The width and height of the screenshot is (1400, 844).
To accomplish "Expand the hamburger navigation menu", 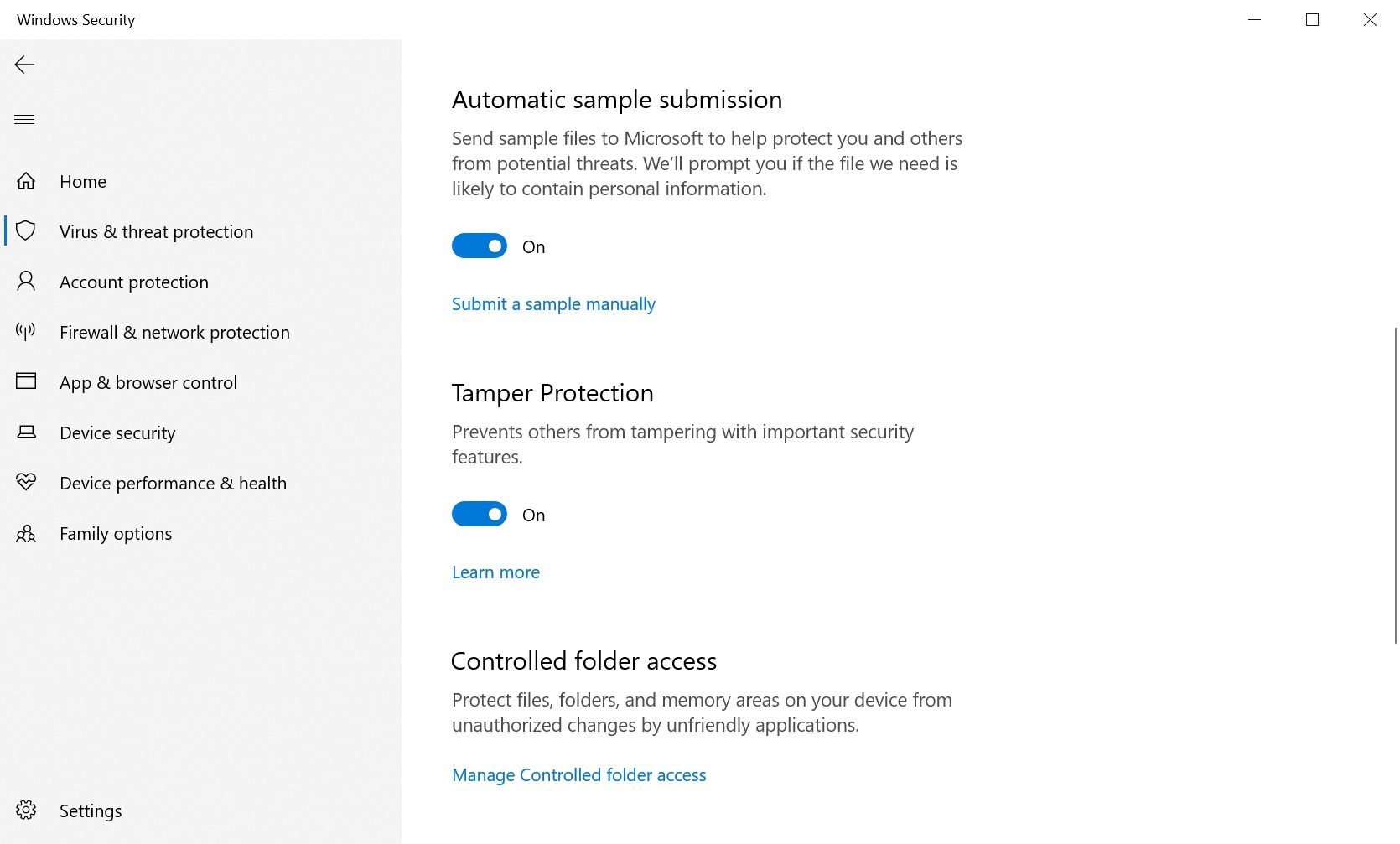I will (24, 120).
